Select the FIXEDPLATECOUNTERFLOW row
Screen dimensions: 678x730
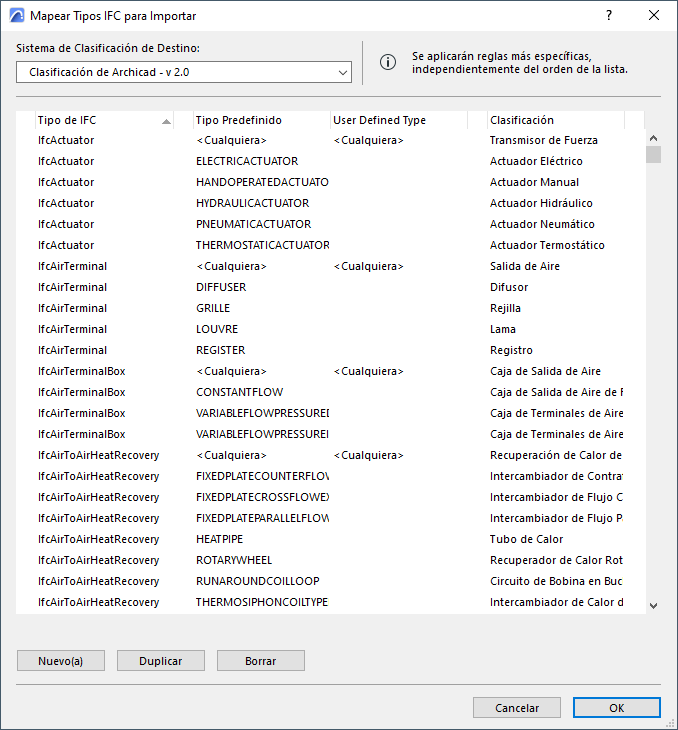point(331,476)
